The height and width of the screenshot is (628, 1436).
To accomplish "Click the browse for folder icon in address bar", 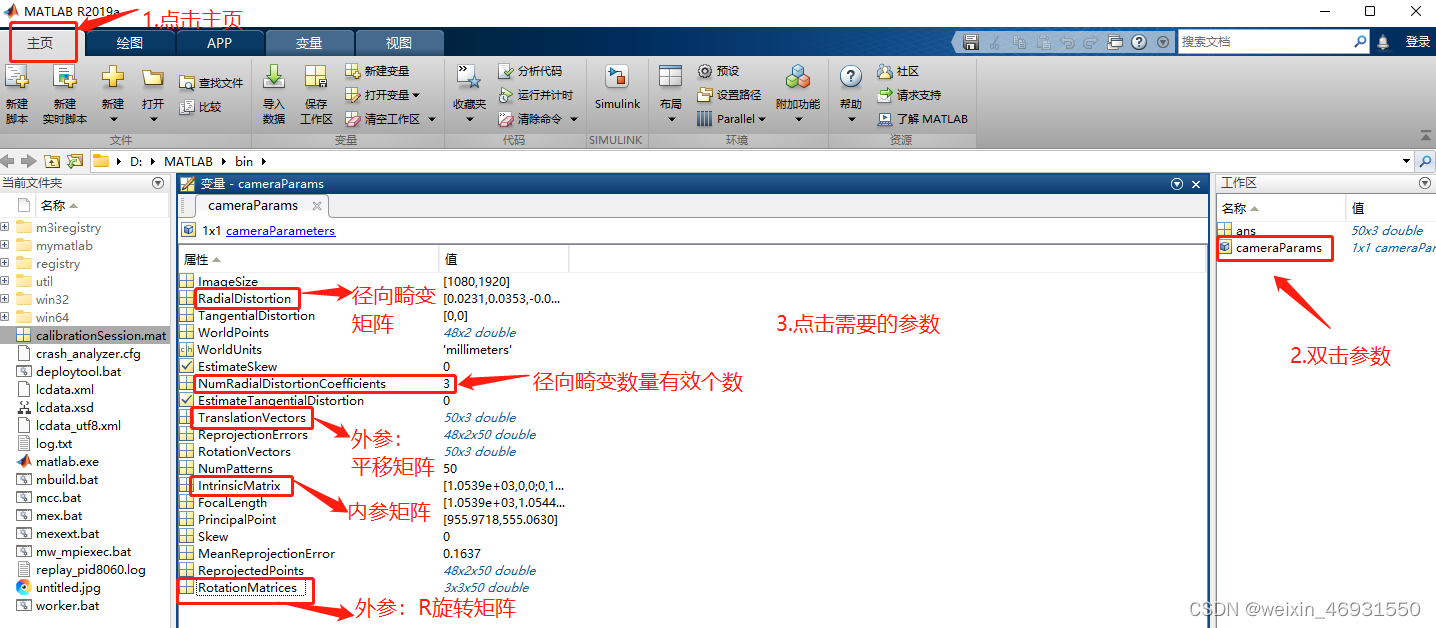I will (x=75, y=161).
